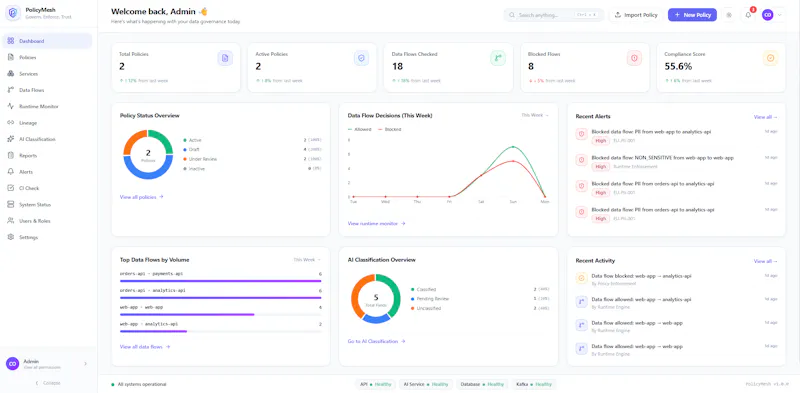Screen dimensions: 800x393
Task: Click View all data flows link
Action: 145,347
